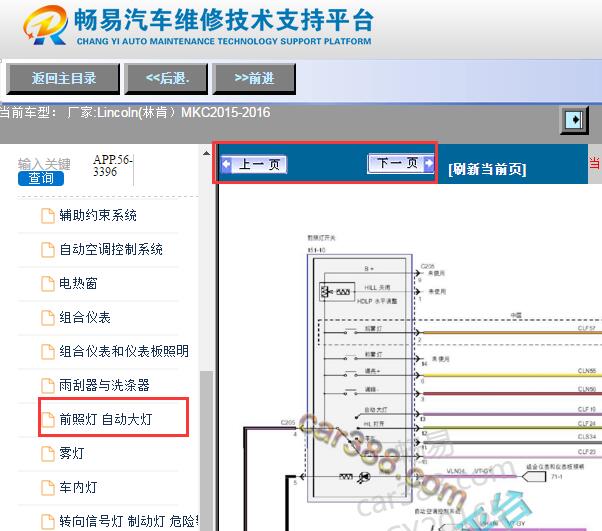Open 转向信号灯 制动灯 entry
602x531 pixels.
pyautogui.click(x=129, y=521)
